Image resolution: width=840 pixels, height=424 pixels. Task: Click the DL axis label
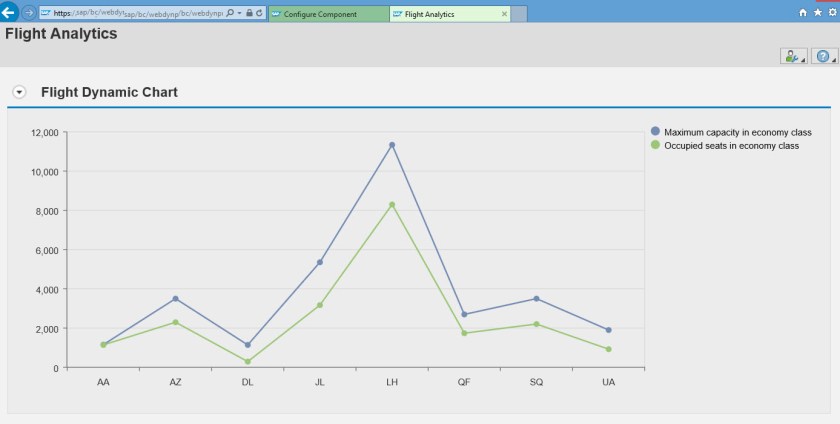pyautogui.click(x=248, y=382)
